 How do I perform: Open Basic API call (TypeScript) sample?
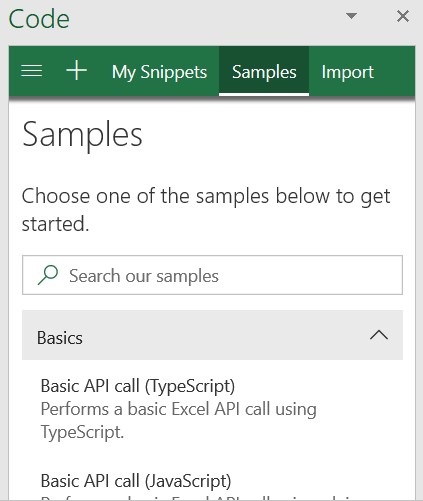coord(138,386)
